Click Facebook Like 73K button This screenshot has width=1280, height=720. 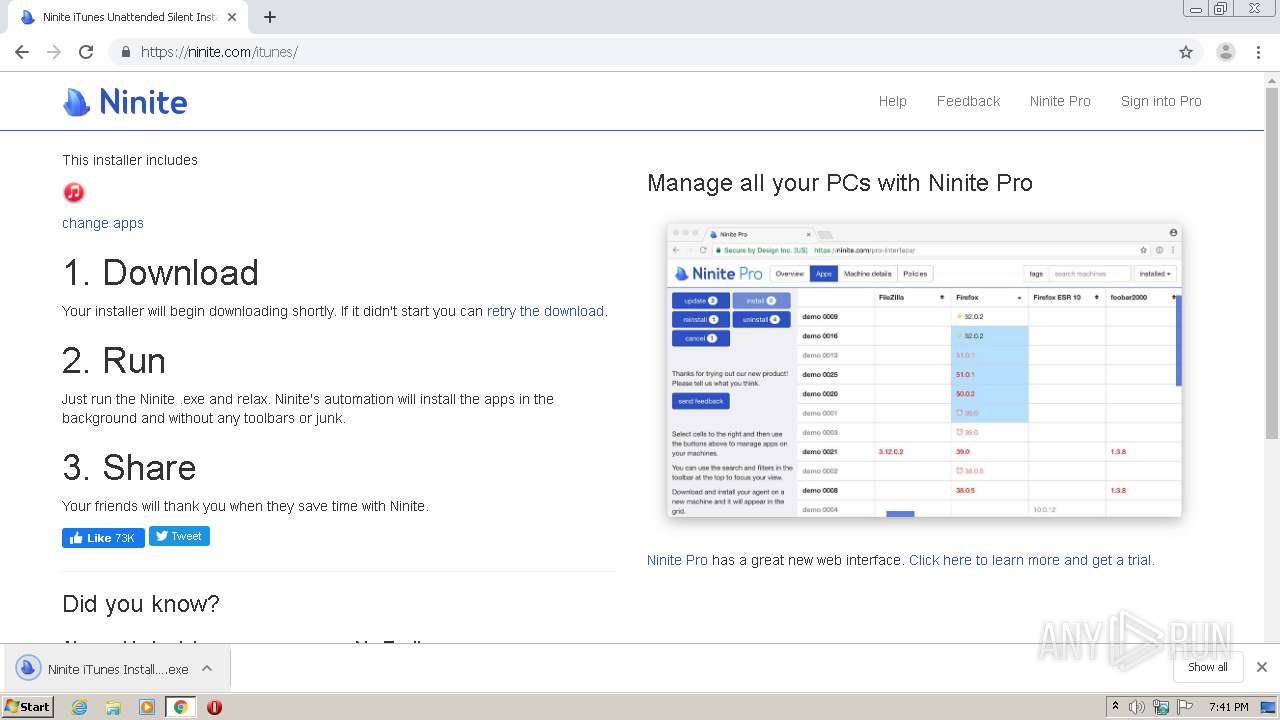[x=103, y=538]
